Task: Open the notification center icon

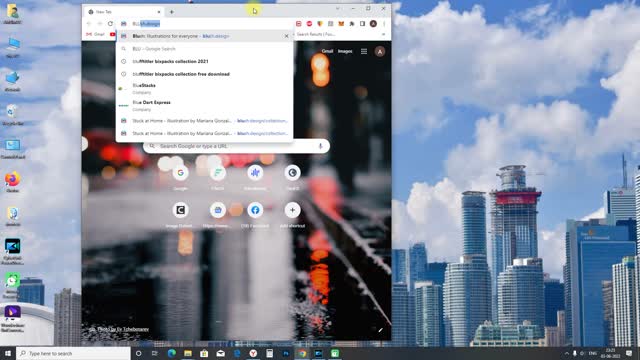Action: (x=629, y=353)
